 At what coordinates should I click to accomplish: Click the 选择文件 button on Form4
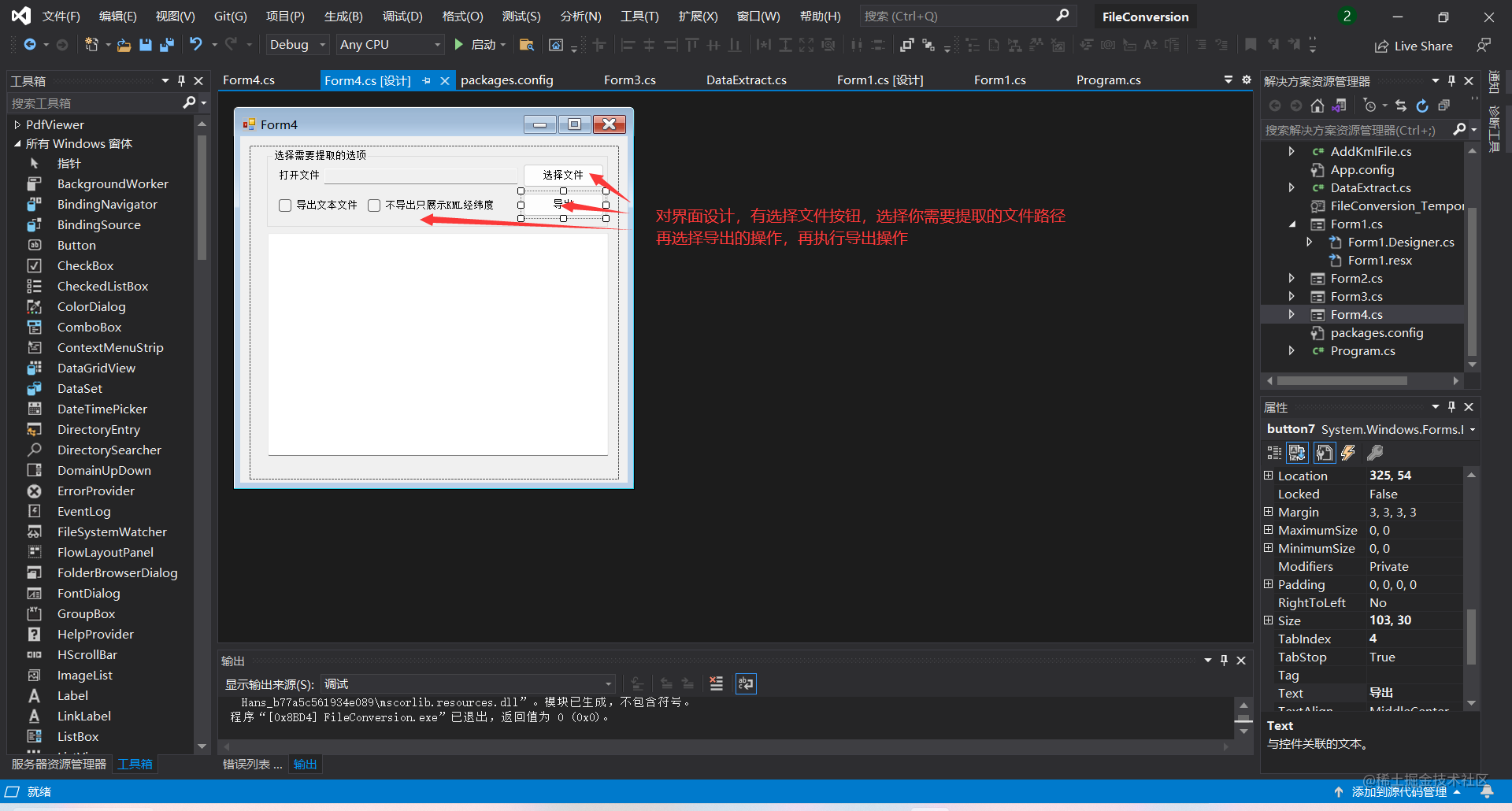click(x=563, y=175)
